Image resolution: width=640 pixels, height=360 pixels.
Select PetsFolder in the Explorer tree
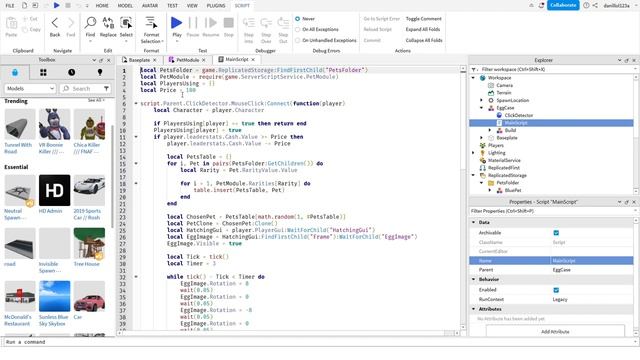(x=508, y=183)
